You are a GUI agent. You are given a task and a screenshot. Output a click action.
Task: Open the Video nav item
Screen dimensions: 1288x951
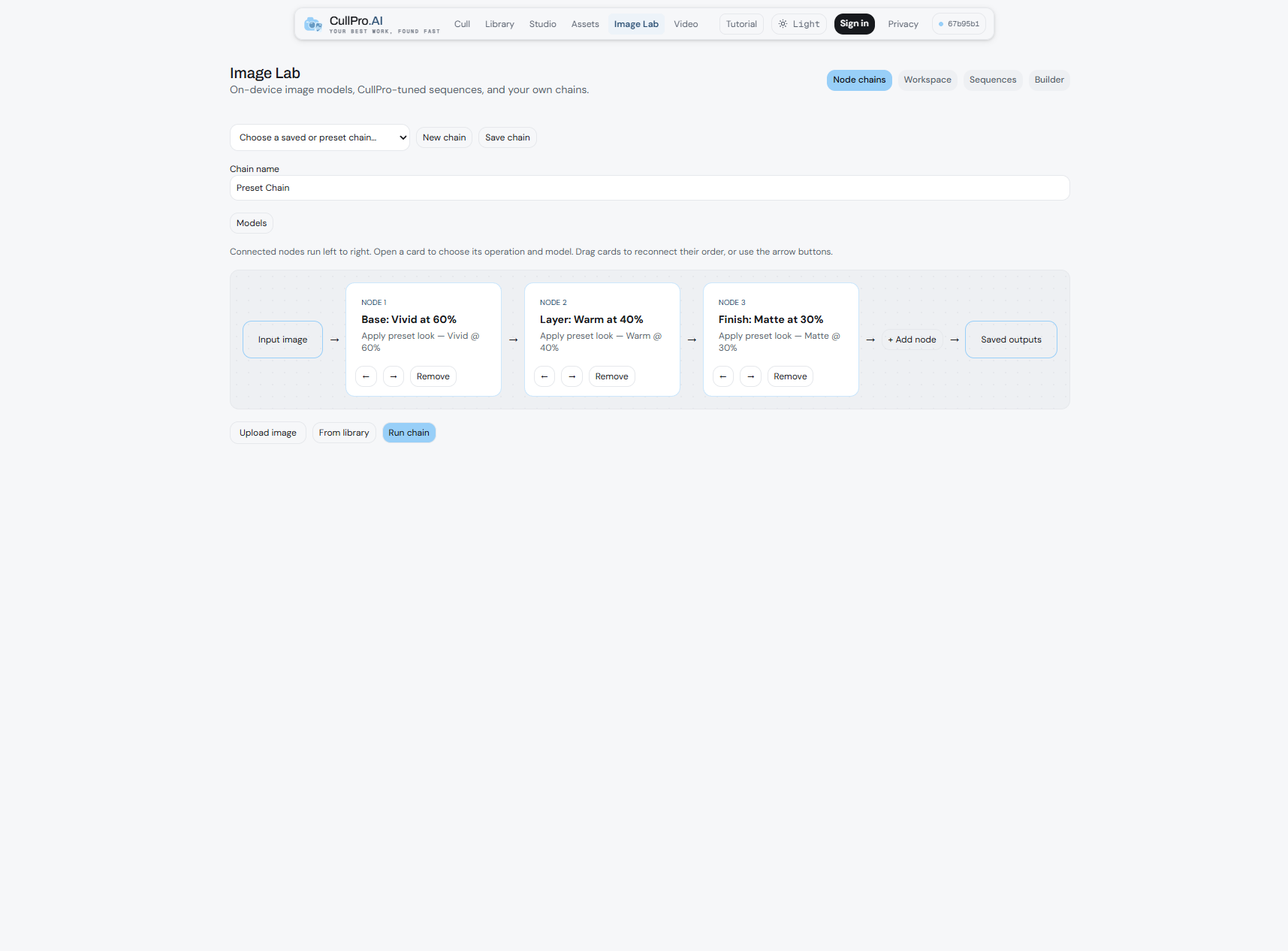tap(686, 24)
